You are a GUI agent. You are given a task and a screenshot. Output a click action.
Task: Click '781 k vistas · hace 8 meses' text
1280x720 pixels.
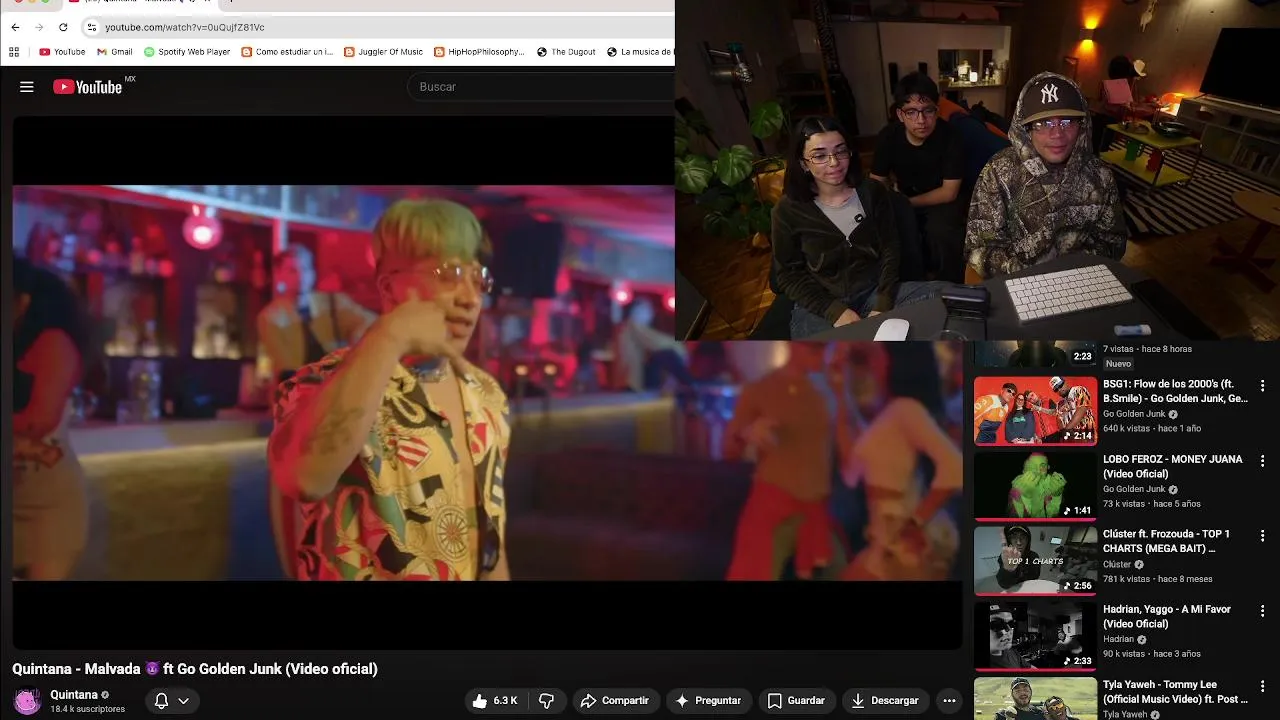(x=1158, y=578)
